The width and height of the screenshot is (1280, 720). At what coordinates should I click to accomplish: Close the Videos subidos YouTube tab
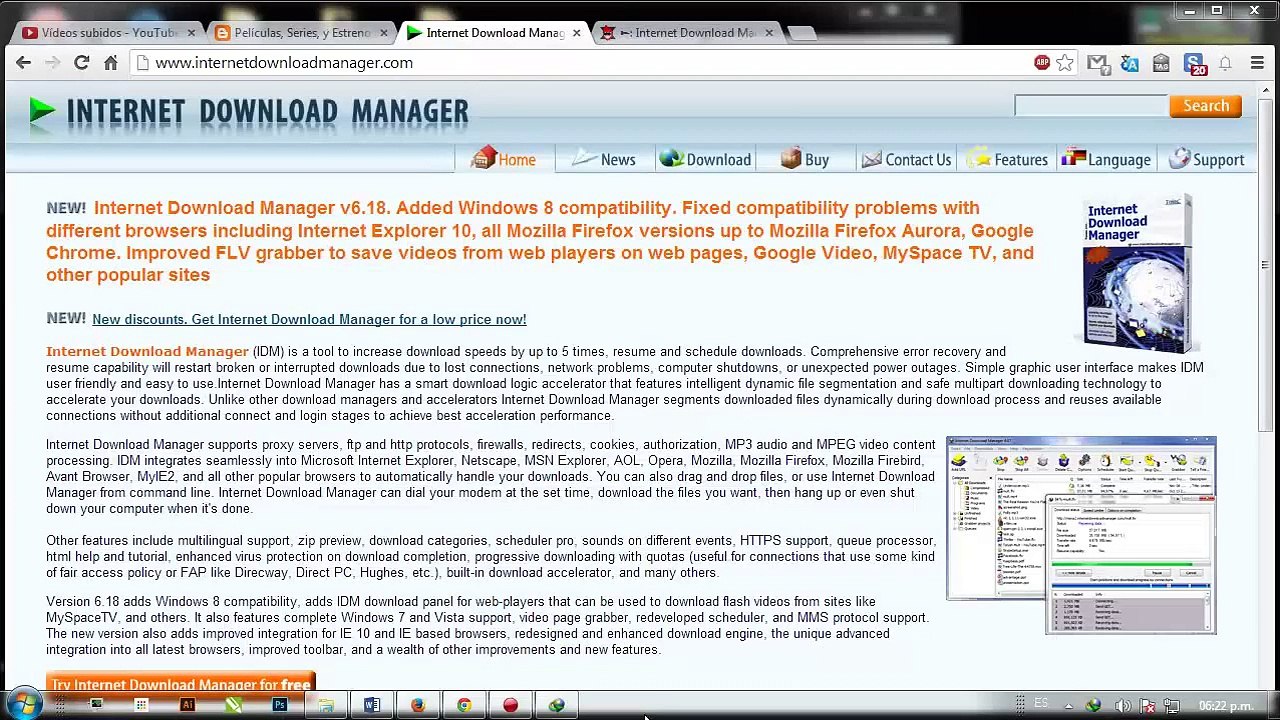191,33
